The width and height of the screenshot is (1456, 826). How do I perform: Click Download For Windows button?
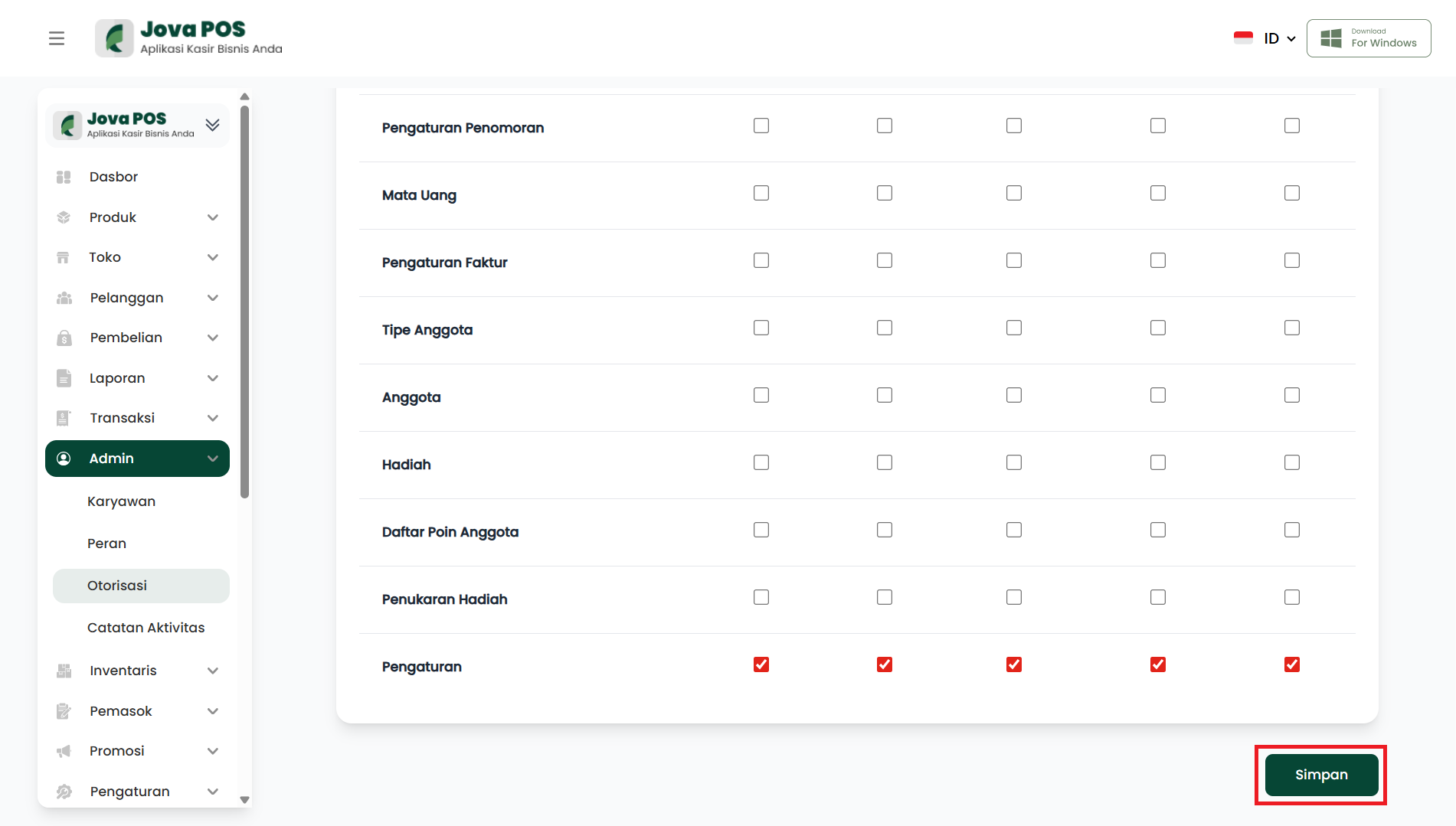(1368, 38)
